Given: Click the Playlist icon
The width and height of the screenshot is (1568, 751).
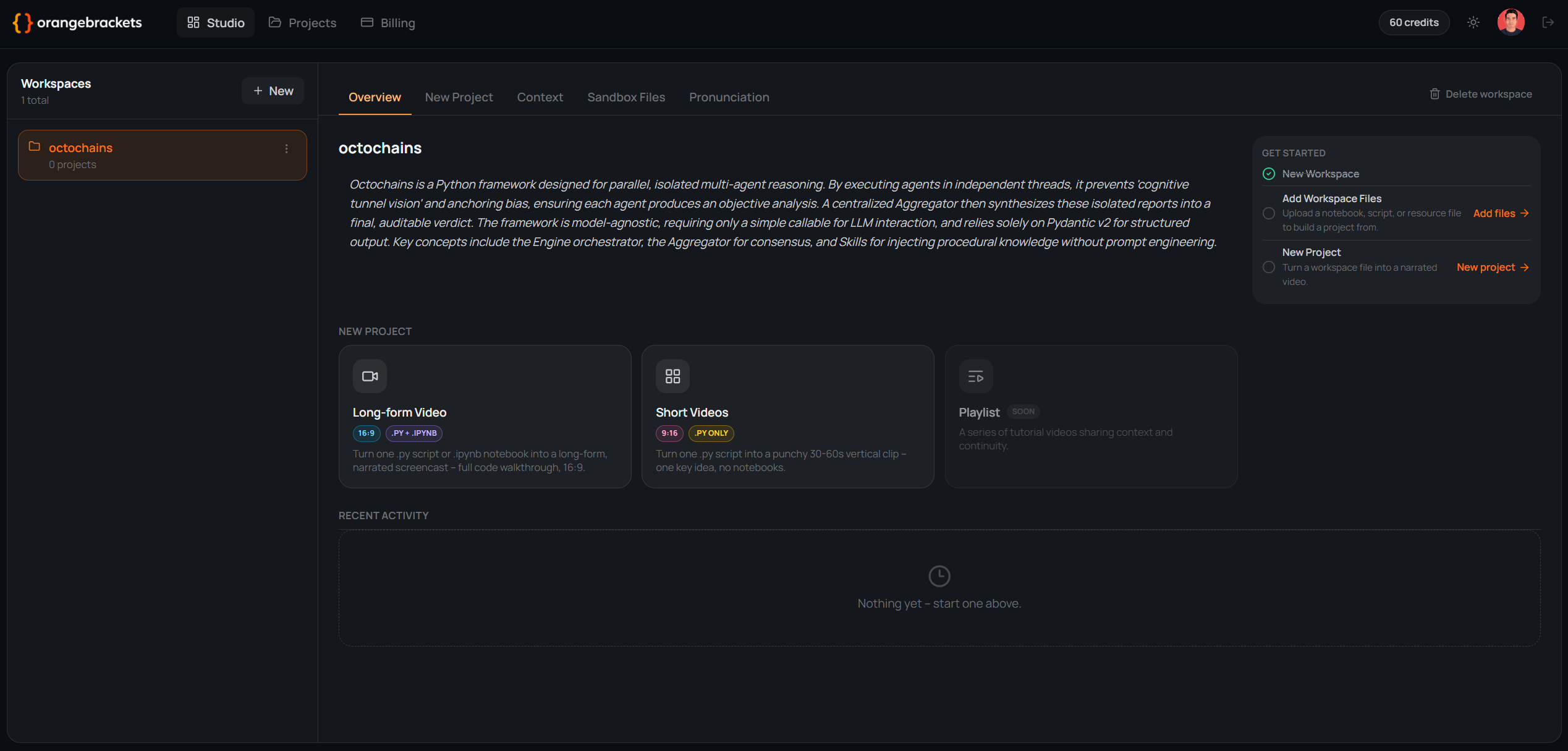Looking at the screenshot, I should pos(976,376).
